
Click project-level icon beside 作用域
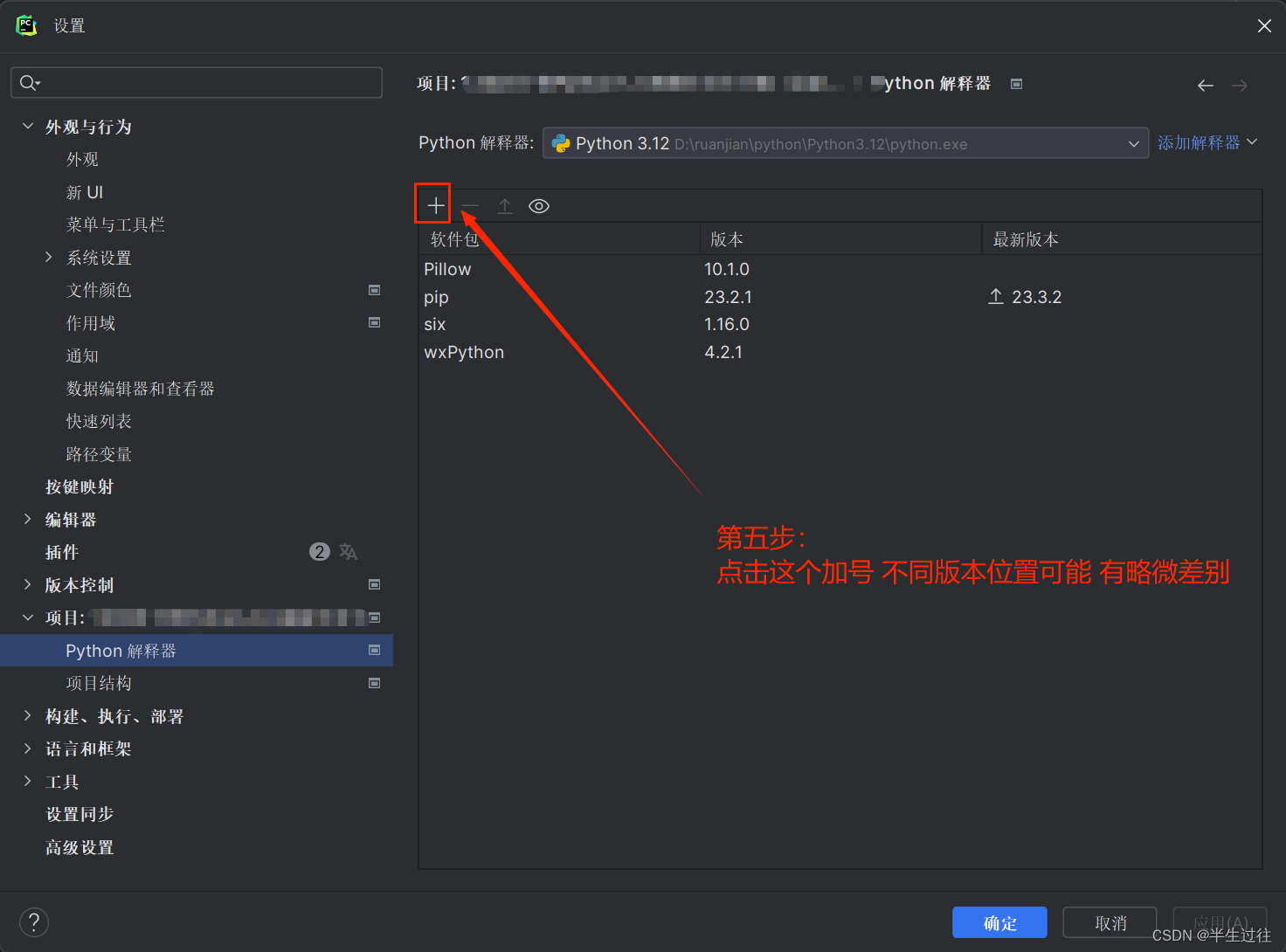click(374, 322)
